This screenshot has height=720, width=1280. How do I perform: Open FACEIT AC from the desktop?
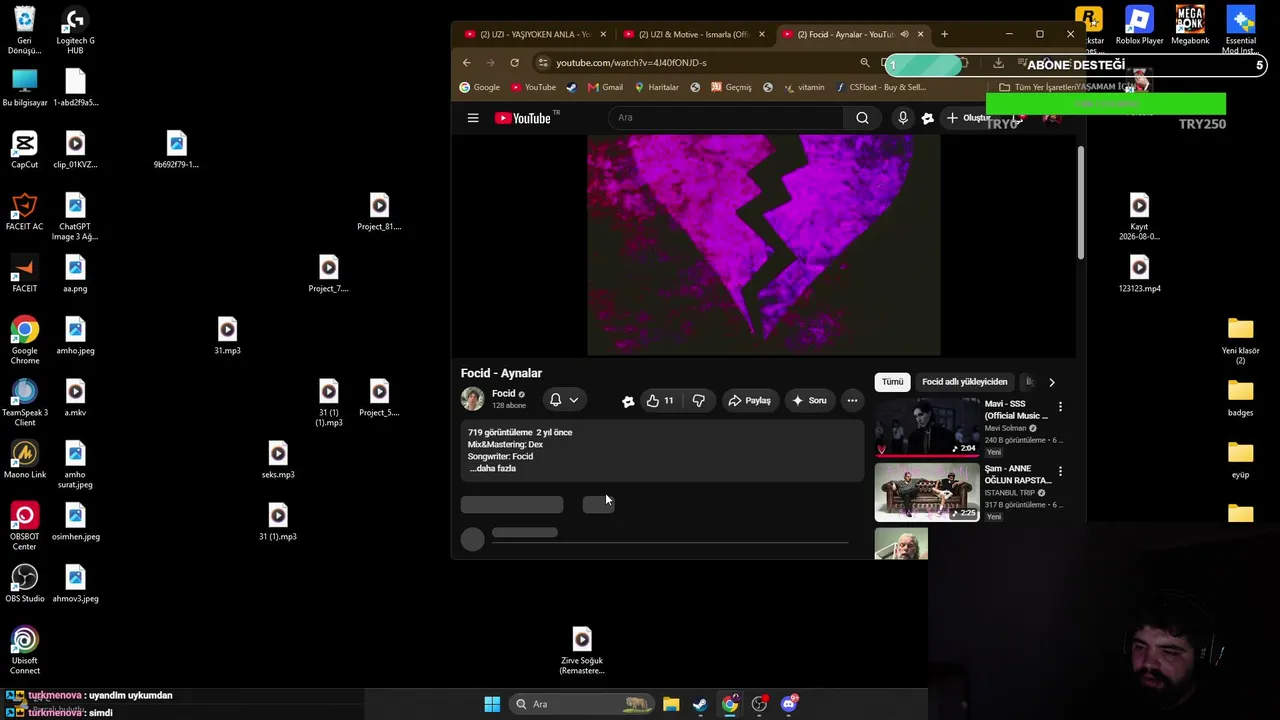pos(25,212)
